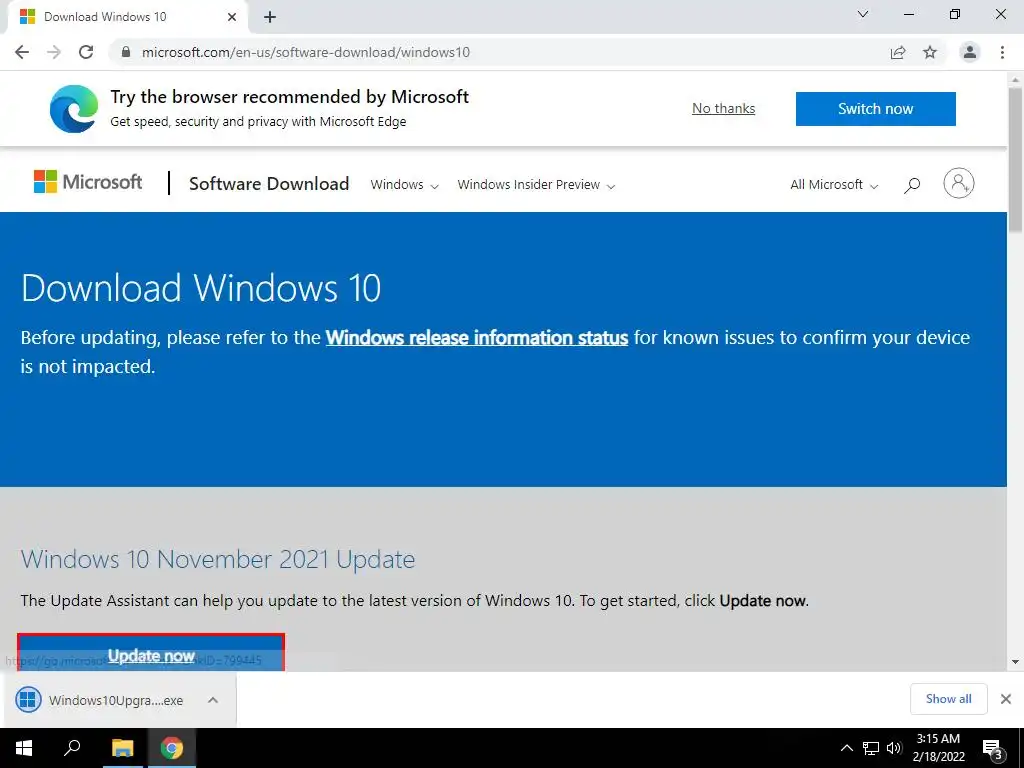
Task: Reload the Download Windows 10 page
Action: pyautogui.click(x=86, y=52)
